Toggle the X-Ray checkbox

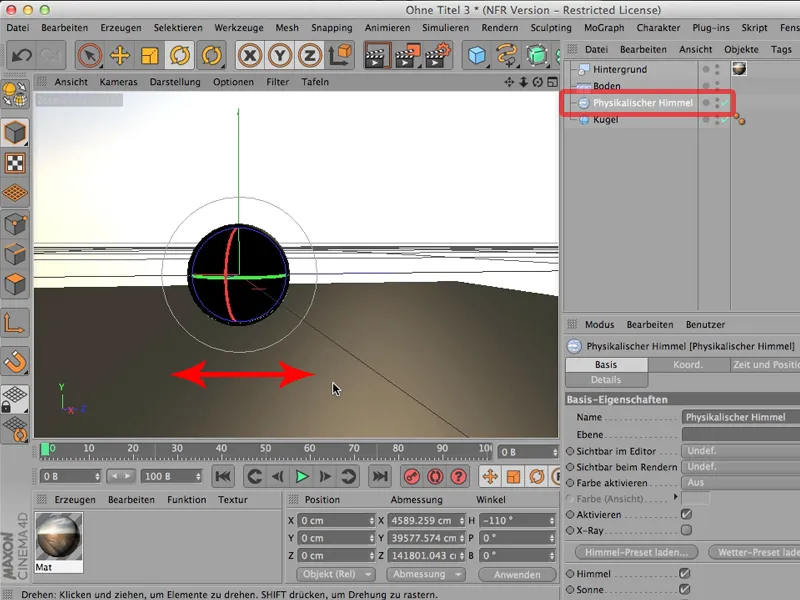[x=686, y=530]
